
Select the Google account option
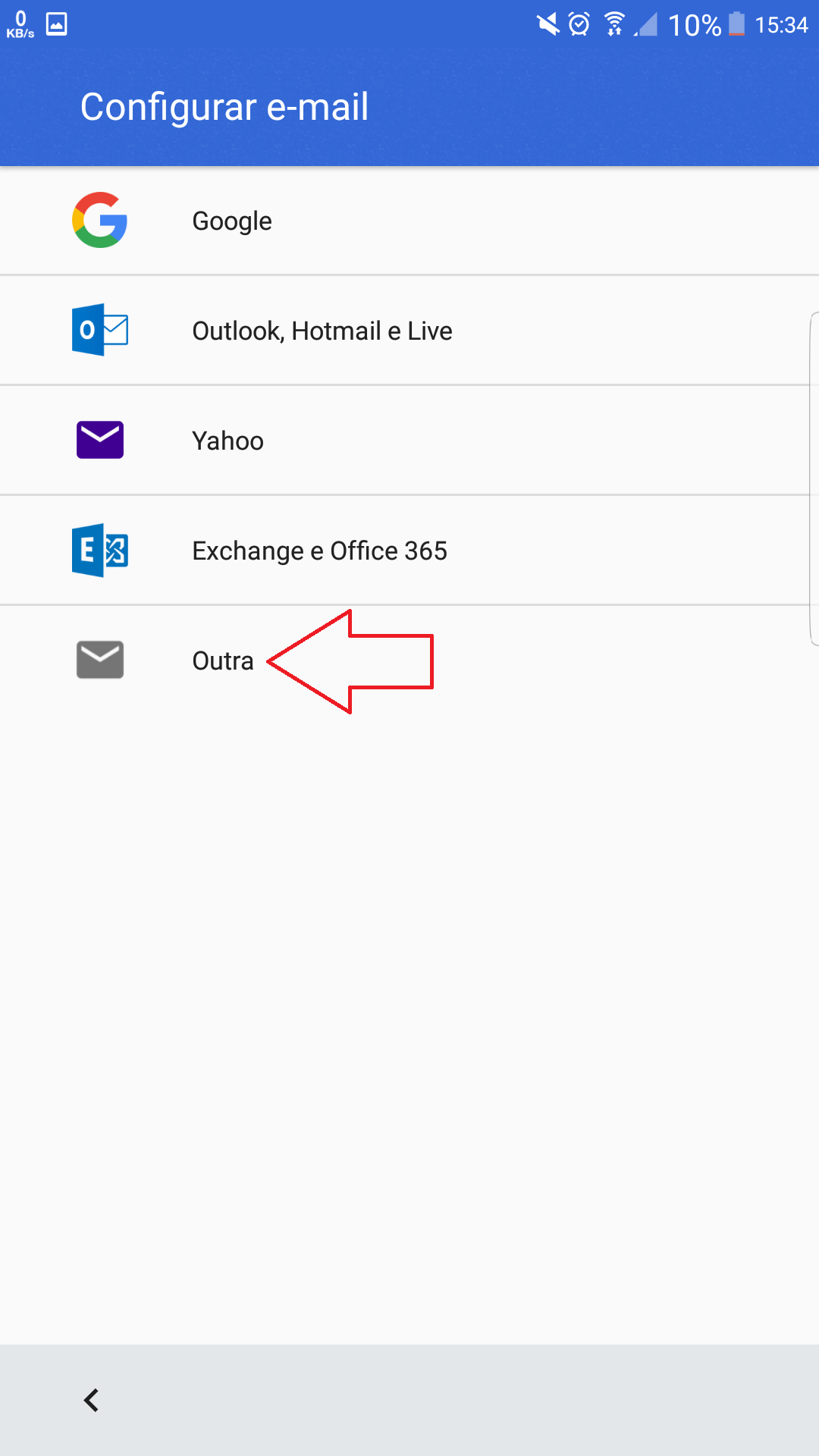point(409,221)
